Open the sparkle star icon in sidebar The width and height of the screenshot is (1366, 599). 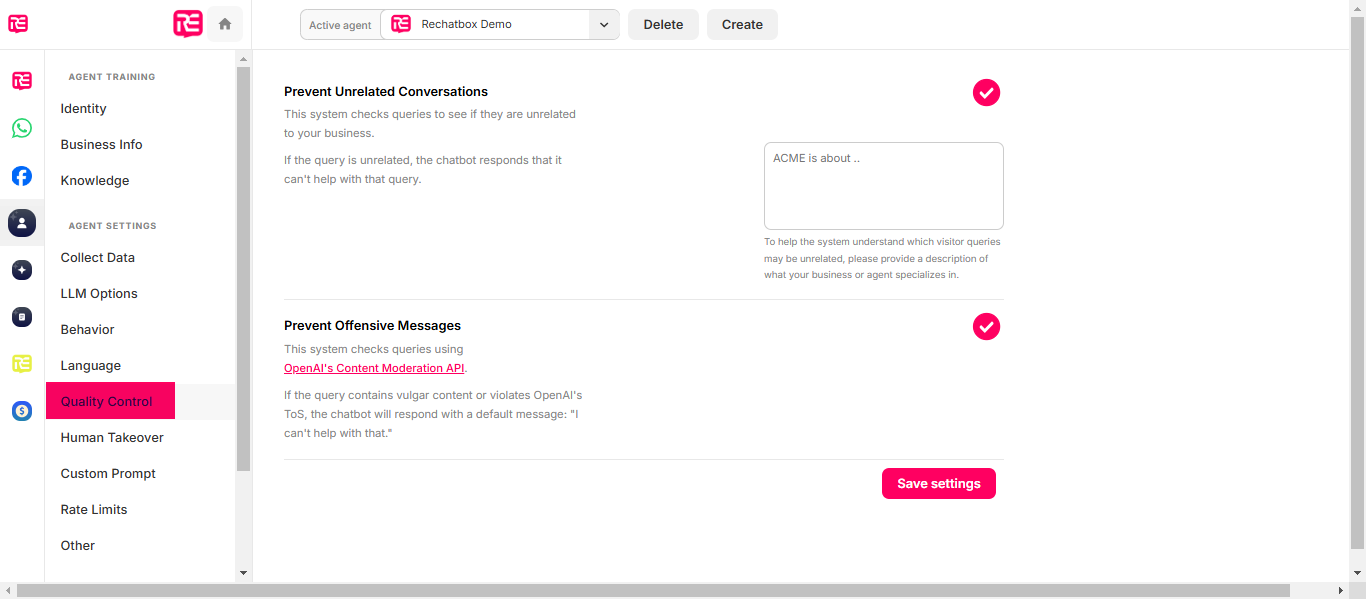click(x=22, y=270)
